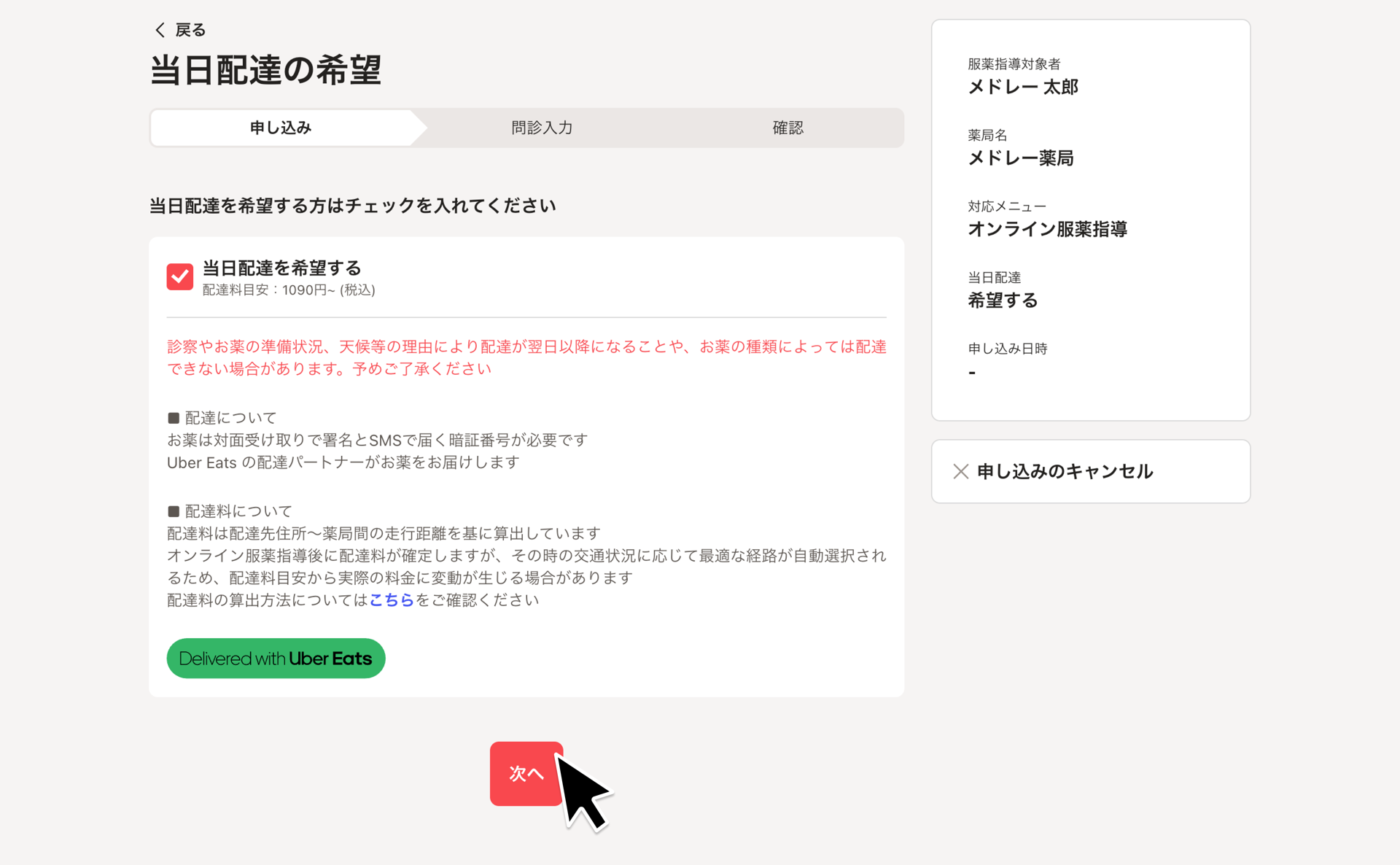1400x865 pixels.
Task: Click the pharmacy name メドレー薬局
Action: click(1020, 158)
